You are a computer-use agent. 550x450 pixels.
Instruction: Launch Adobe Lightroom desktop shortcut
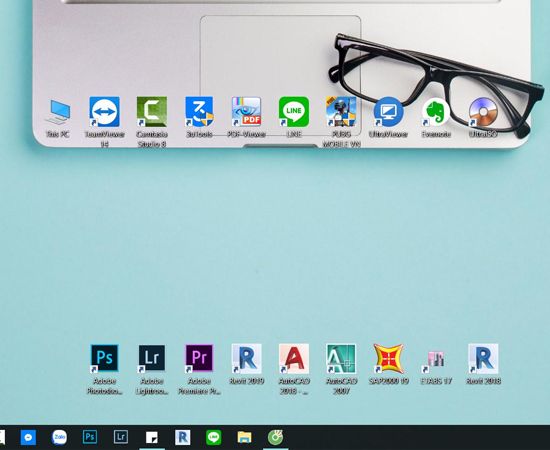pyautogui.click(x=152, y=358)
